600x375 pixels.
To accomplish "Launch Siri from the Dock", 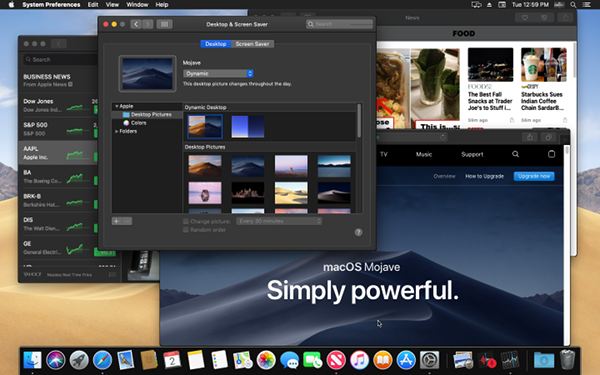I will point(55,360).
